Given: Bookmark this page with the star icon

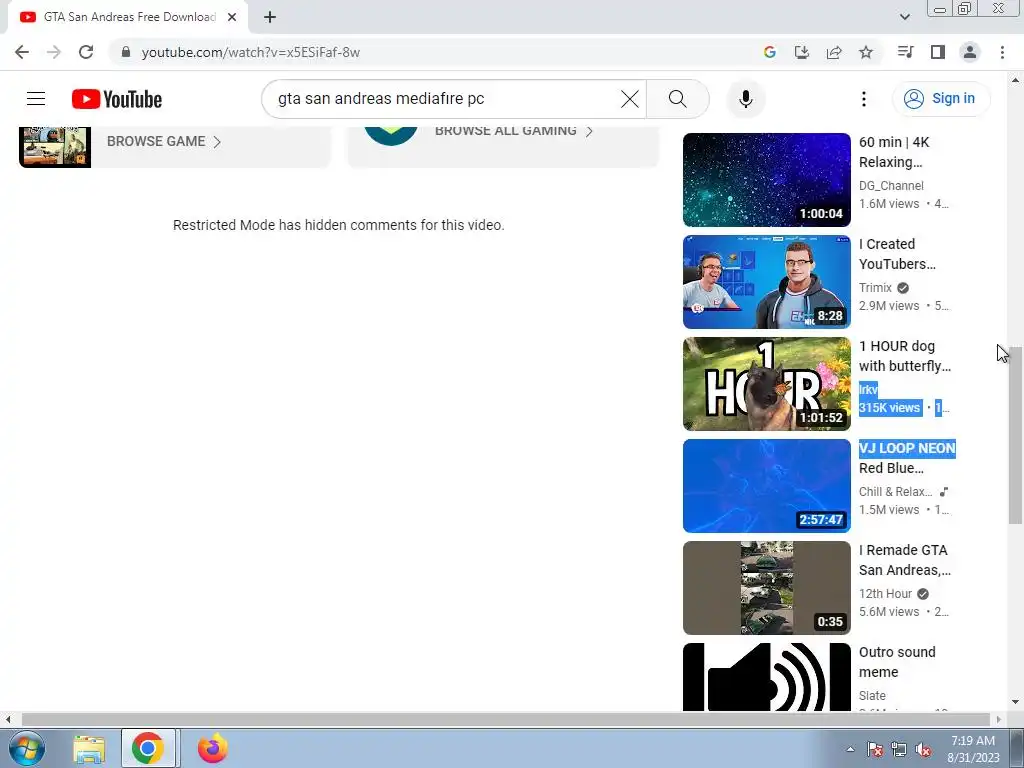Looking at the screenshot, I should [x=866, y=52].
